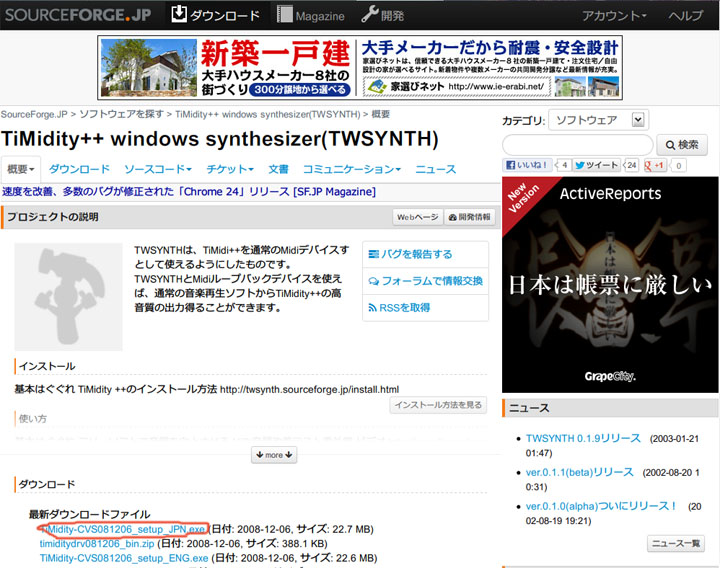Viewport: 720px width, 568px height.
Task: Click the Magazine book icon
Action: pyautogui.click(x=284, y=15)
